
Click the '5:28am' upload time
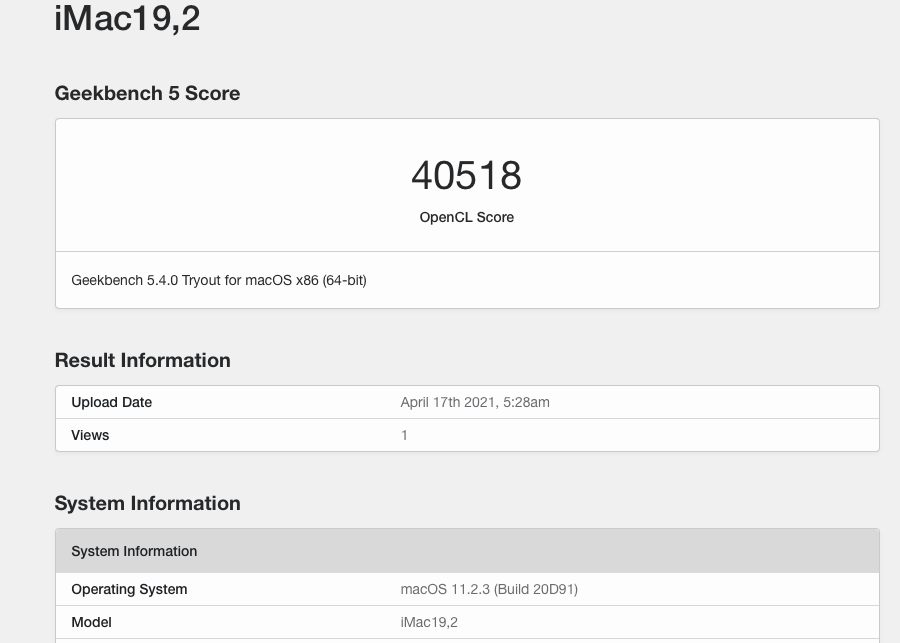[x=525, y=402]
